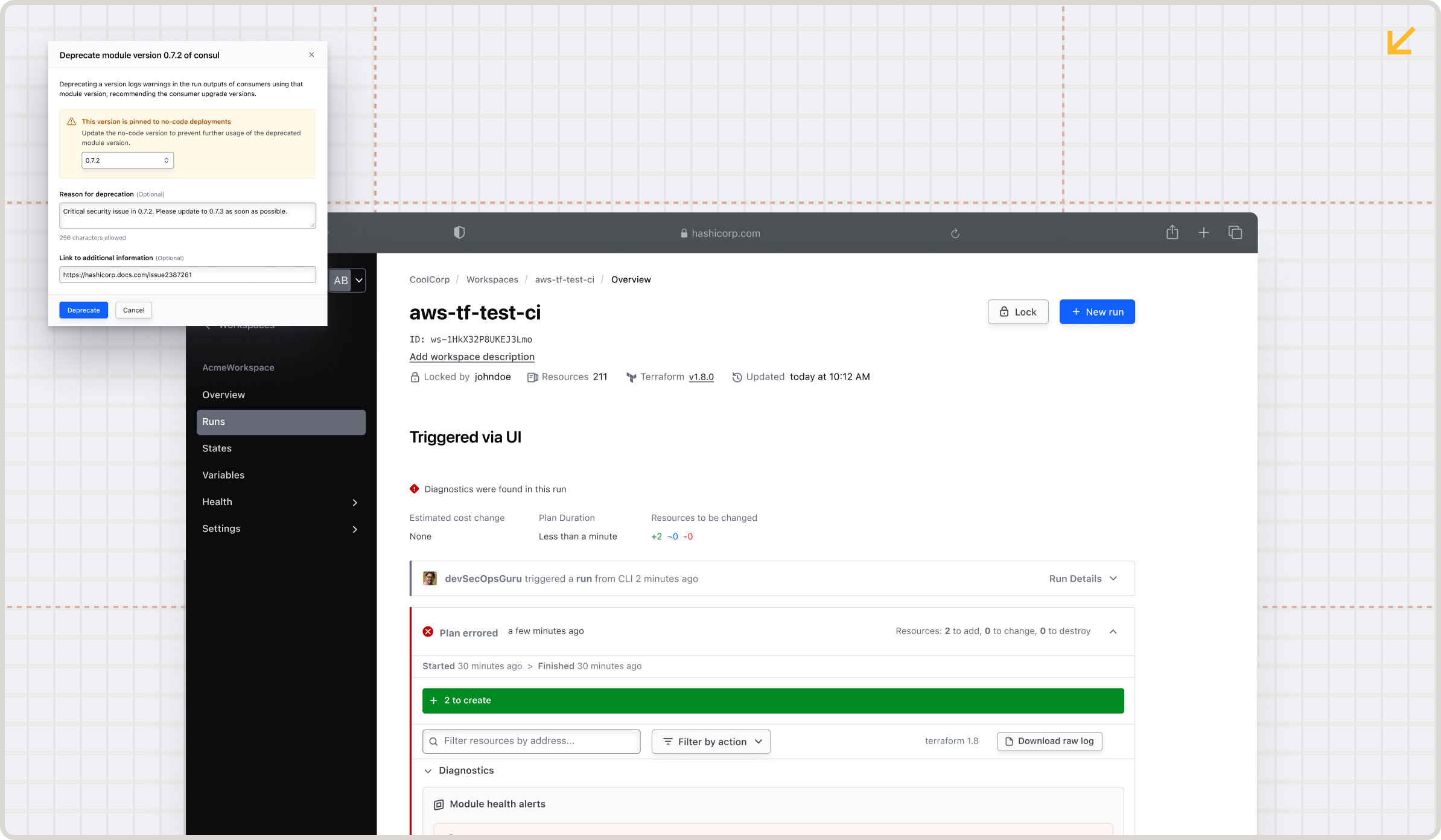Click the red Plan errored status icon
The height and width of the screenshot is (840, 1441).
tap(428, 631)
